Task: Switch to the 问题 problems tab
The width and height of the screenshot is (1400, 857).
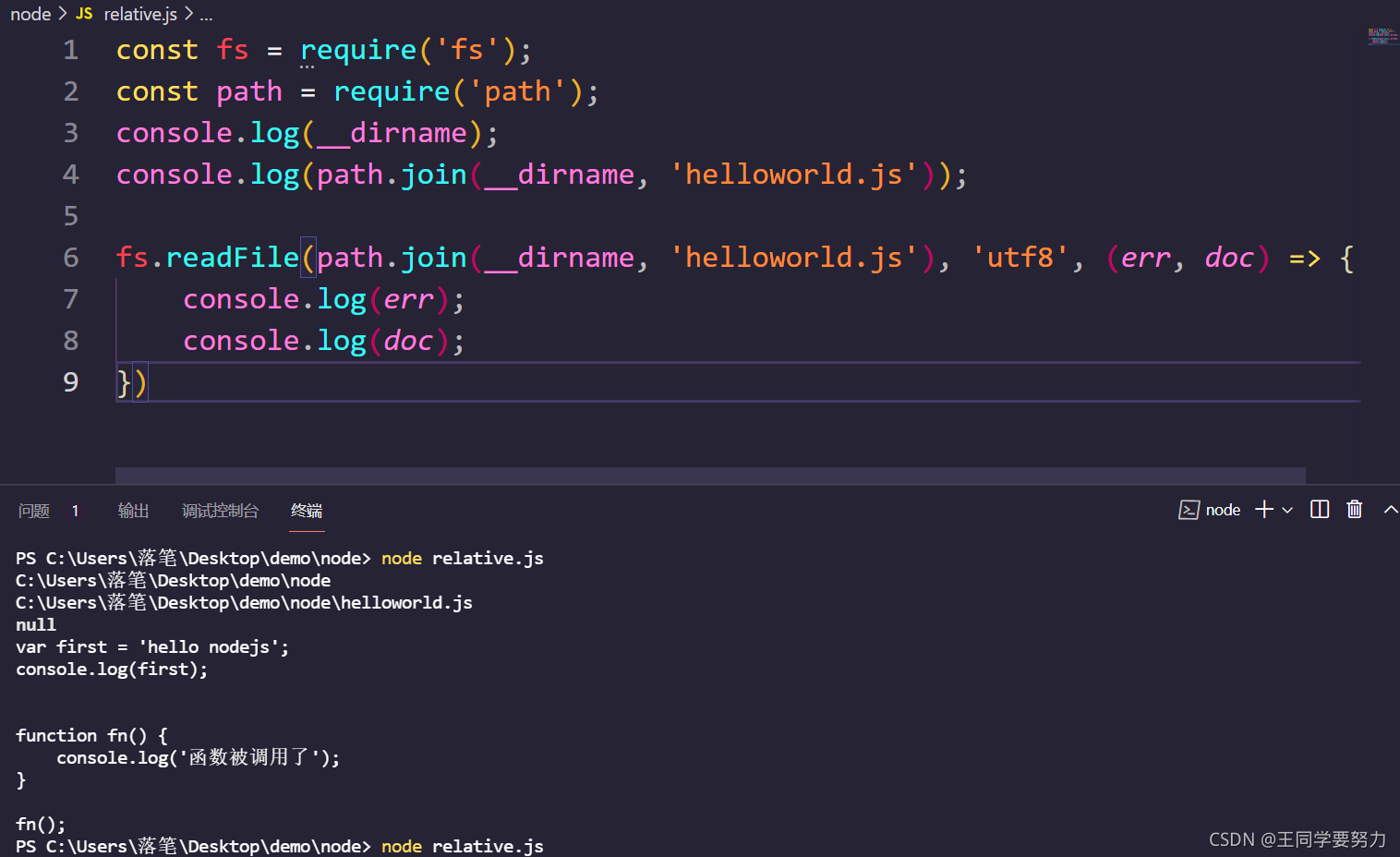Action: (x=34, y=511)
